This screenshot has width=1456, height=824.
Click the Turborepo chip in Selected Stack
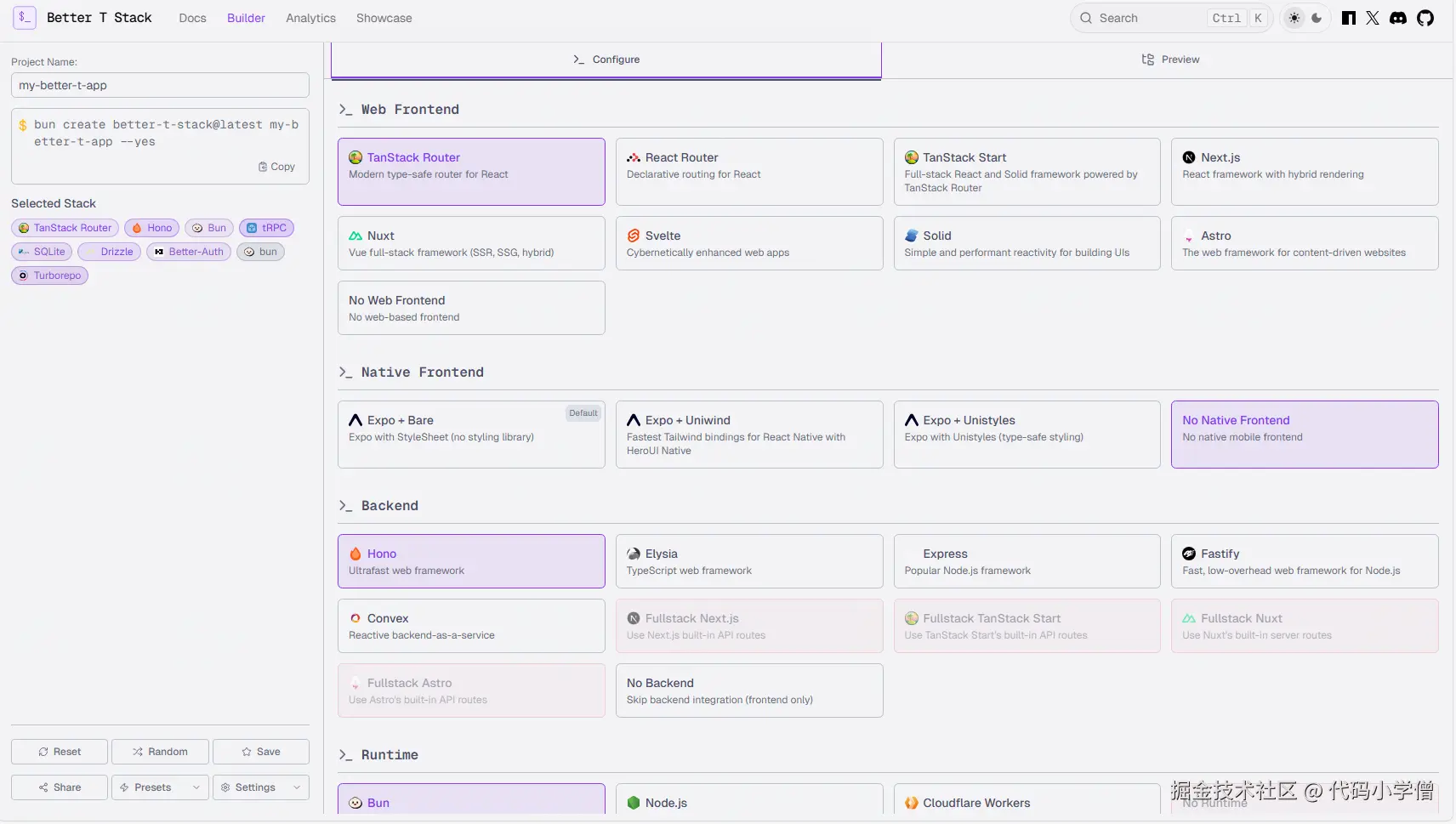(x=49, y=276)
